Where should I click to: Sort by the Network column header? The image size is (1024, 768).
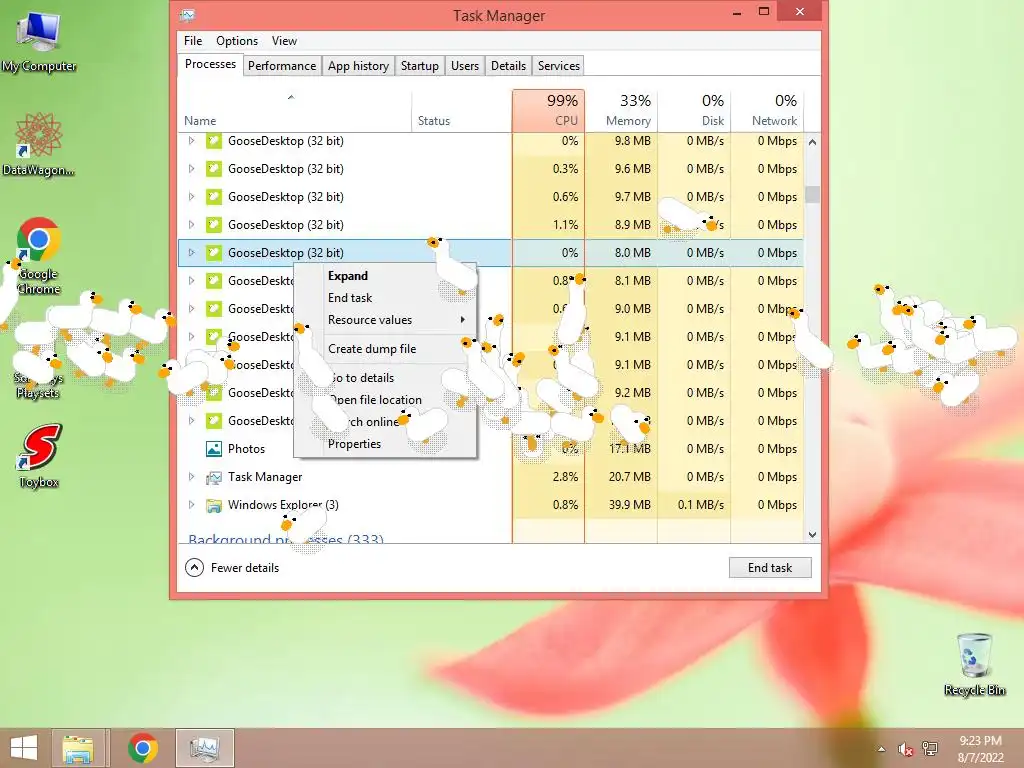767,111
